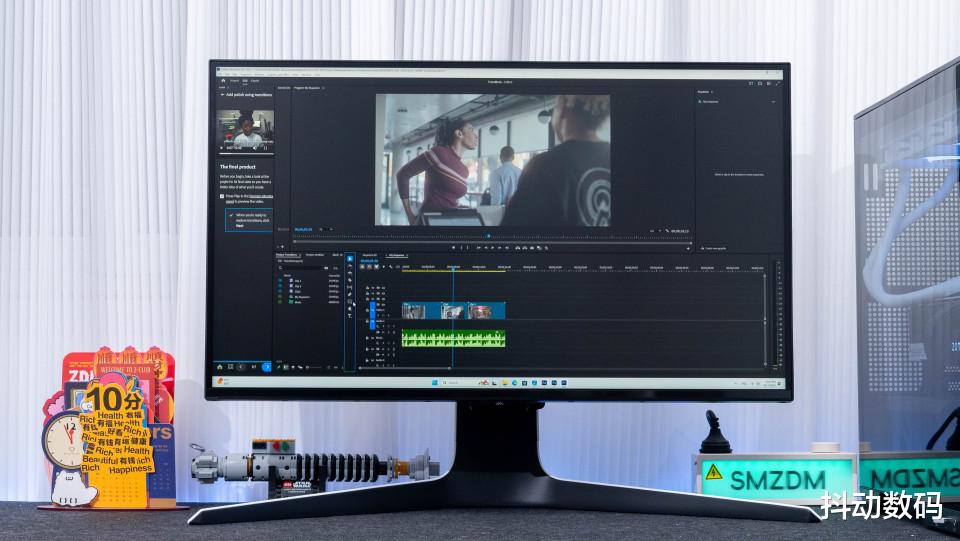Screen dimensions: 960x541
Task: Click the tutorial video volume icon
Action: (x=255, y=147)
